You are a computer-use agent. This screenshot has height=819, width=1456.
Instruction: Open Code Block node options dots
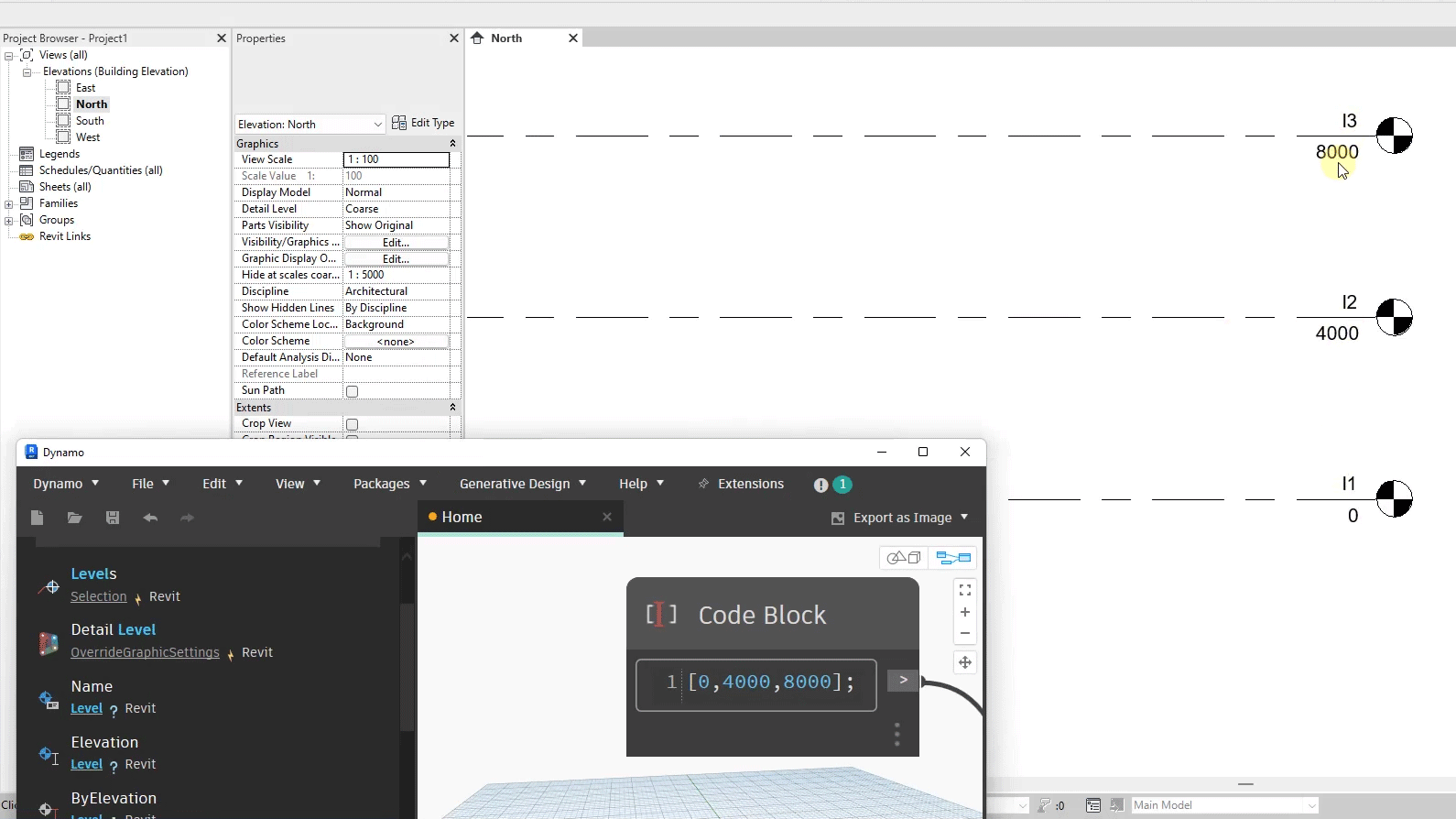(897, 734)
